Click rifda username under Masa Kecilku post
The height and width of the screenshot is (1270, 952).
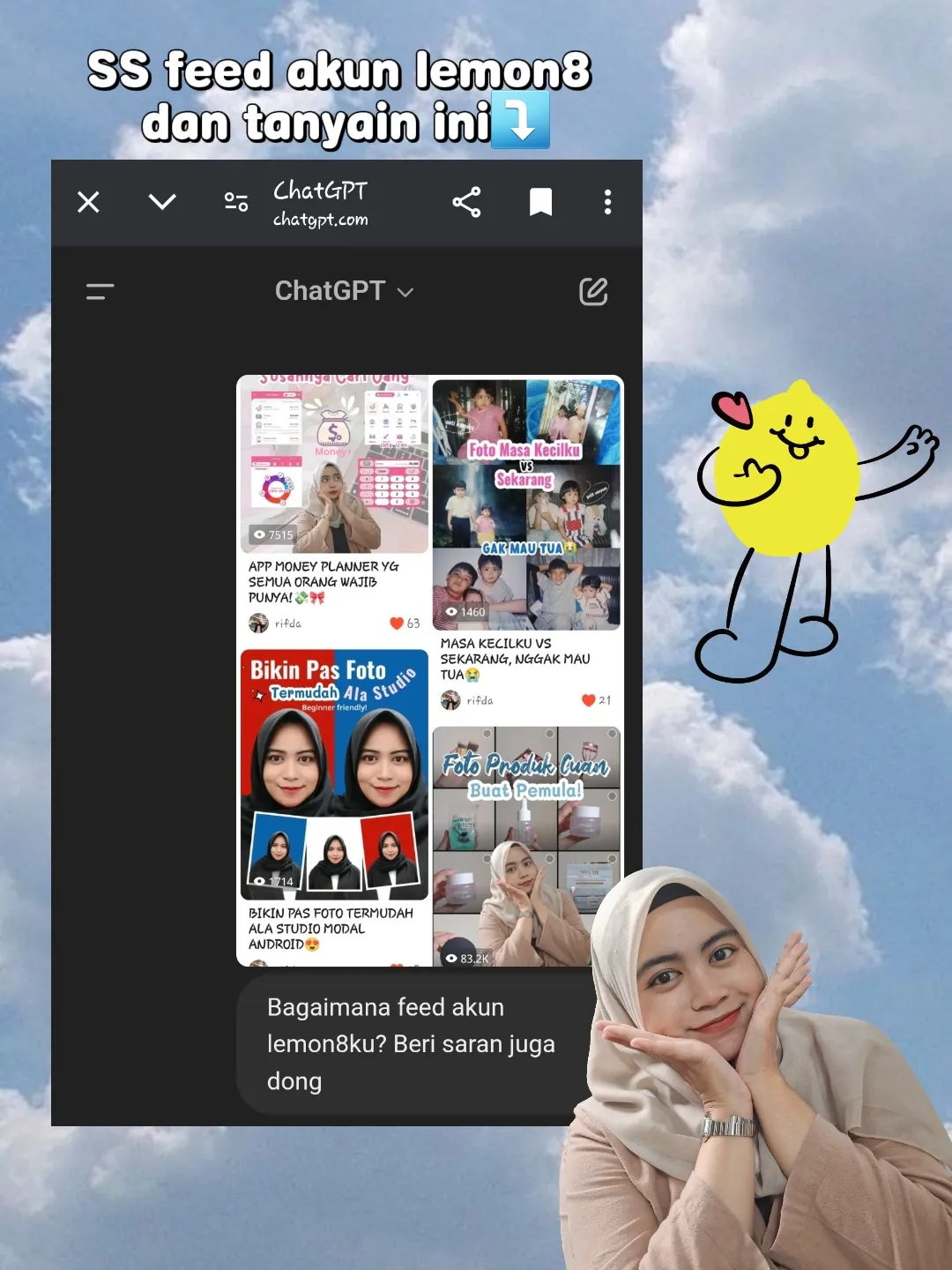[480, 700]
